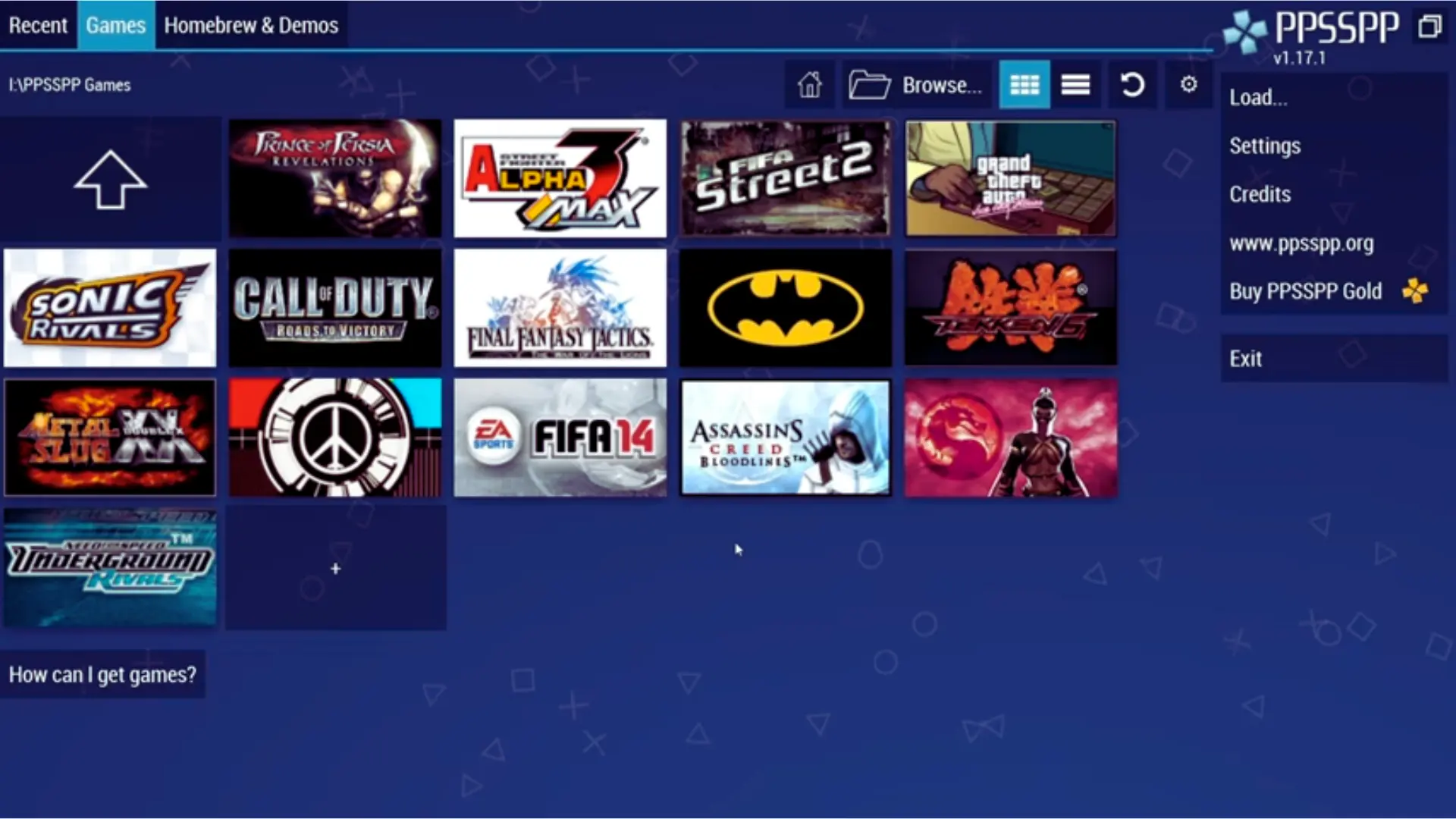Open the www.ppsspp.org link
This screenshot has height=819, width=1456.
point(1301,243)
